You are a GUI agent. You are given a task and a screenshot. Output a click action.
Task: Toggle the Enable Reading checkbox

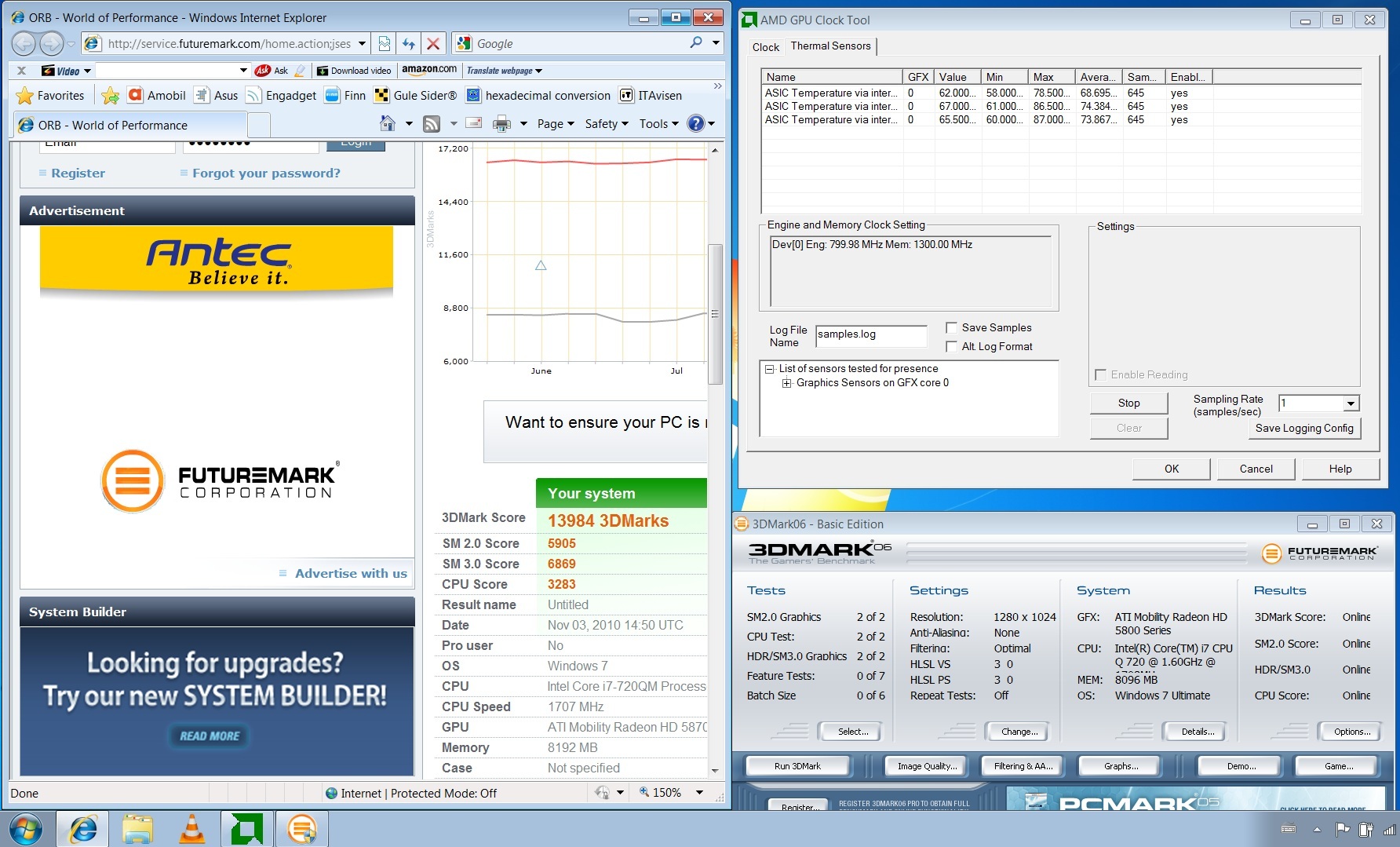pyautogui.click(x=1101, y=375)
